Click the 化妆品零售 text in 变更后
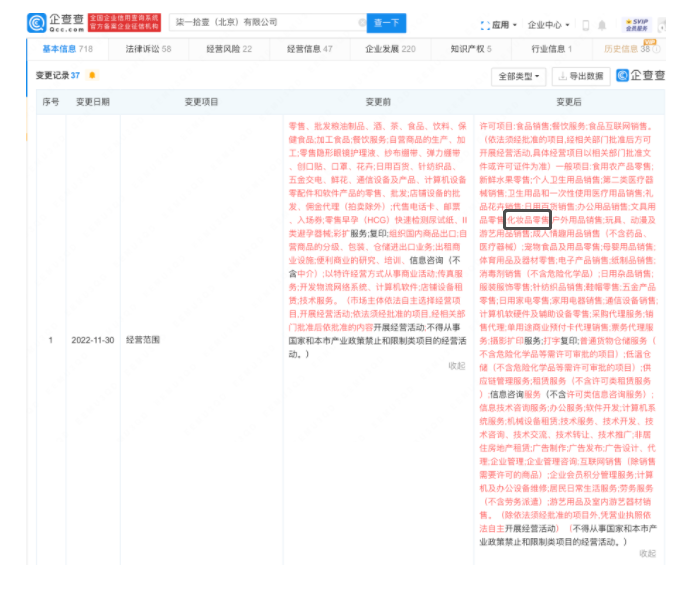 pyautogui.click(x=527, y=220)
